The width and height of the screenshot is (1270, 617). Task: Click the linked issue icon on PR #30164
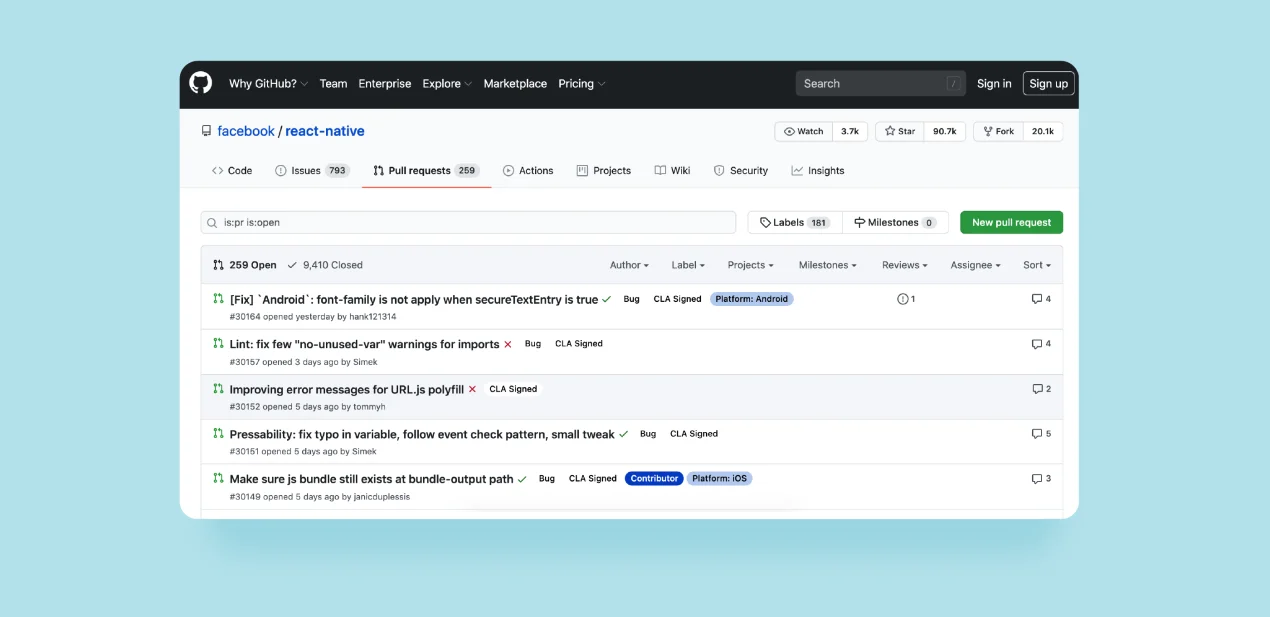(903, 299)
